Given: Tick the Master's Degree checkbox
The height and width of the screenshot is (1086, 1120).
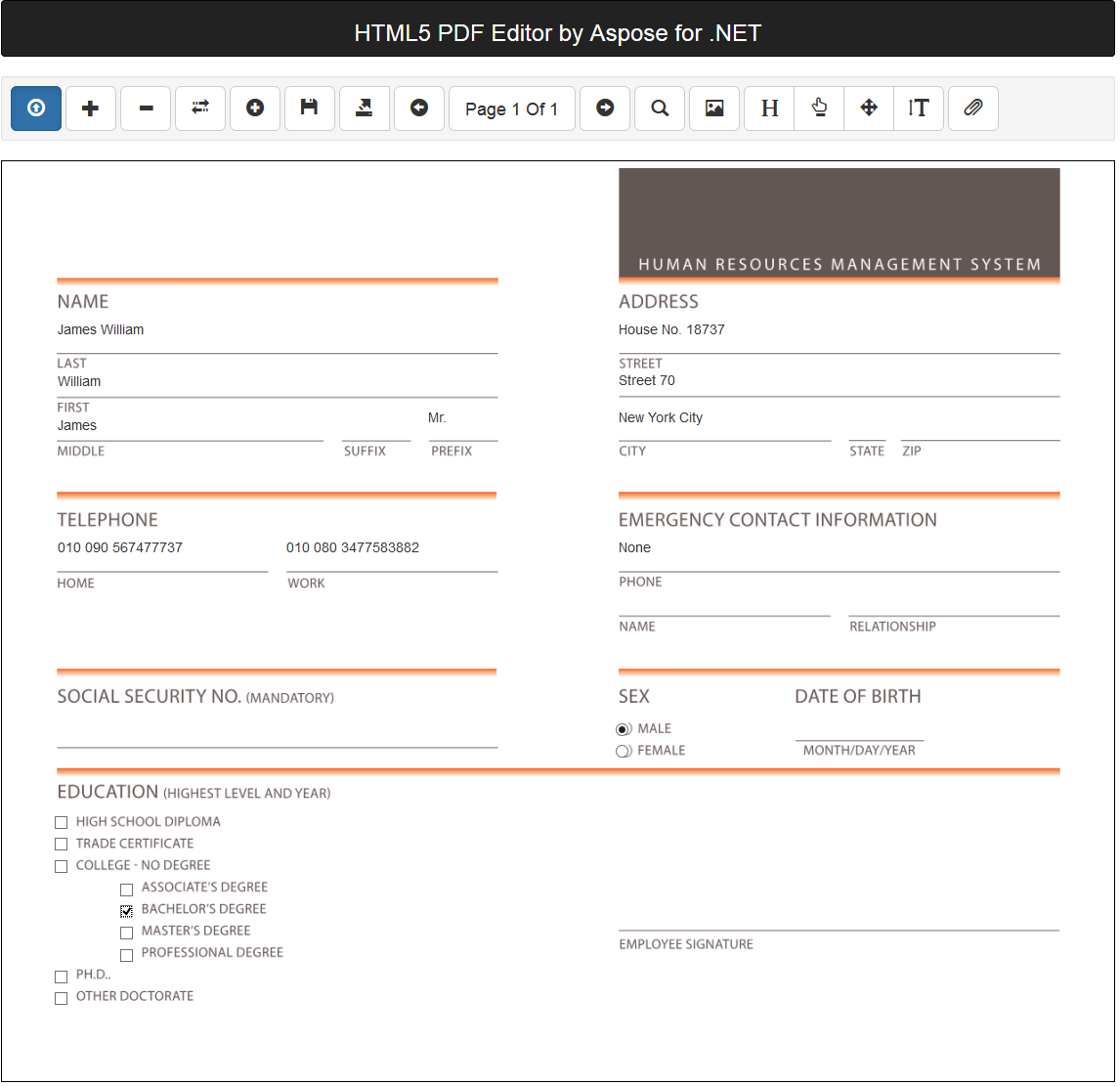Looking at the screenshot, I should tap(126, 934).
